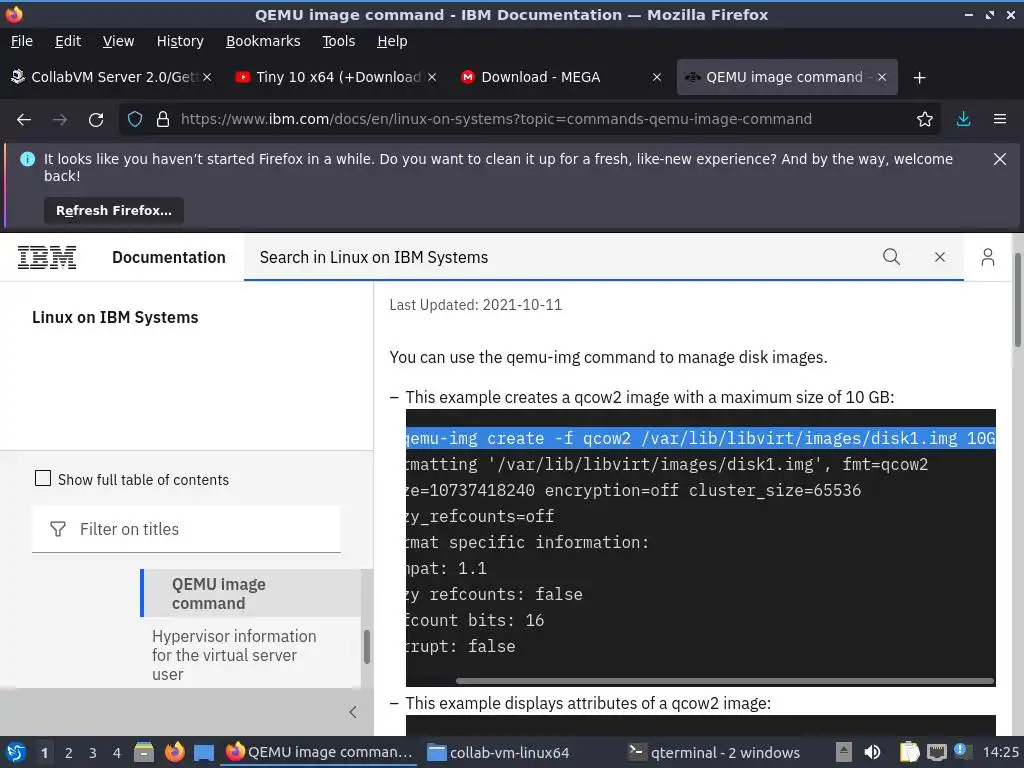Click the page vertical scrollbar thumb
Image resolution: width=1024 pixels, height=768 pixels.
[1017, 300]
